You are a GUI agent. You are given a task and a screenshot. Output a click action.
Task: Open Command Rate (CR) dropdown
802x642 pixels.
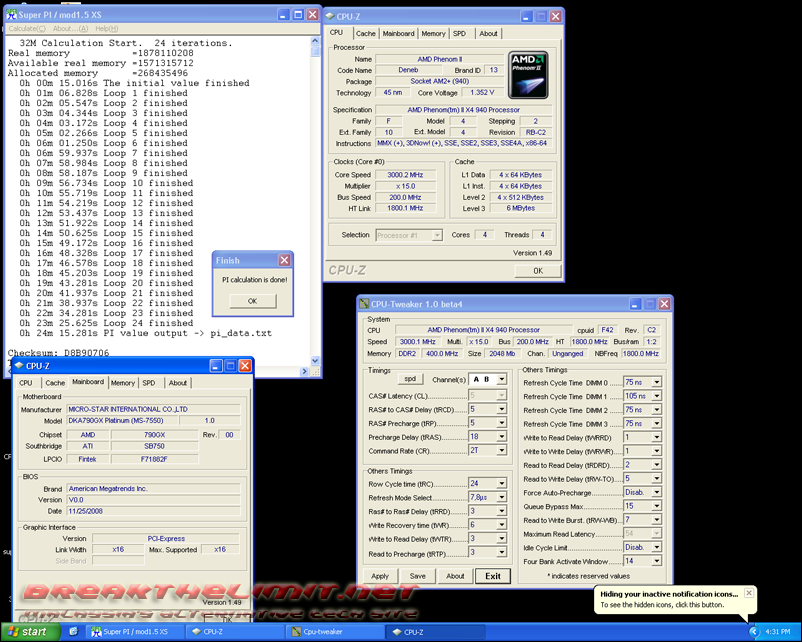(502, 451)
